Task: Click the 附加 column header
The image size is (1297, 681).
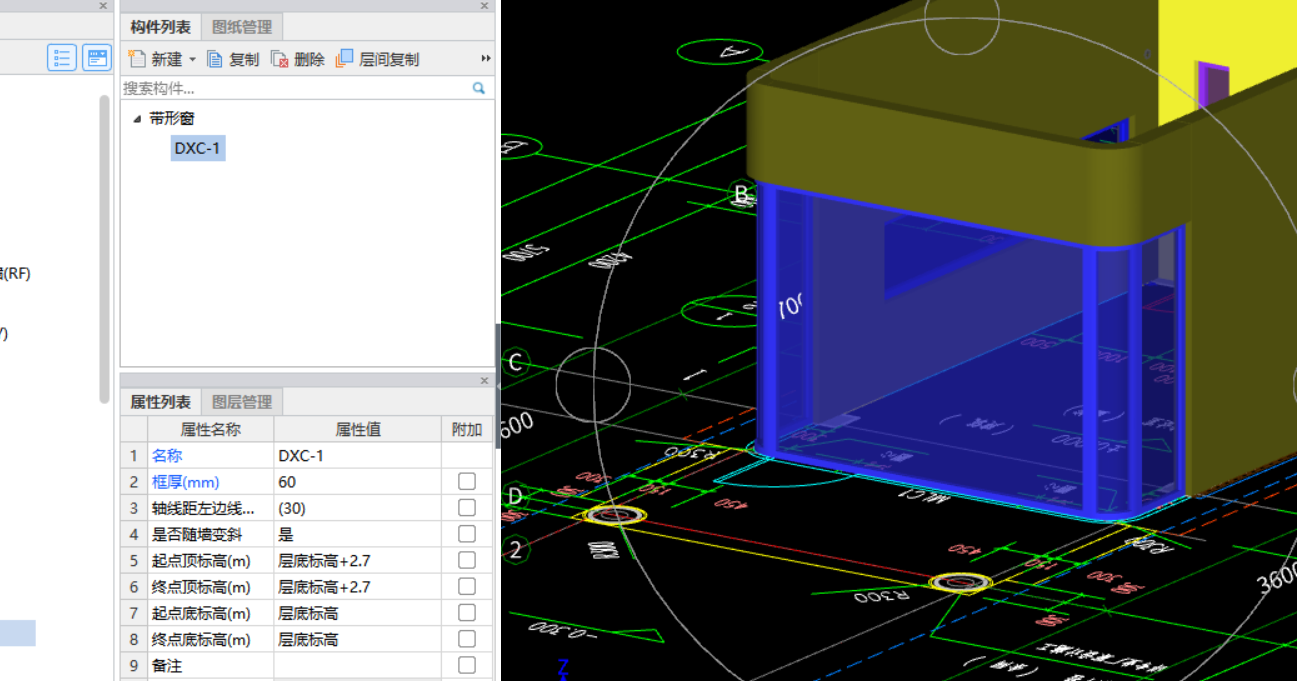Action: [x=467, y=429]
